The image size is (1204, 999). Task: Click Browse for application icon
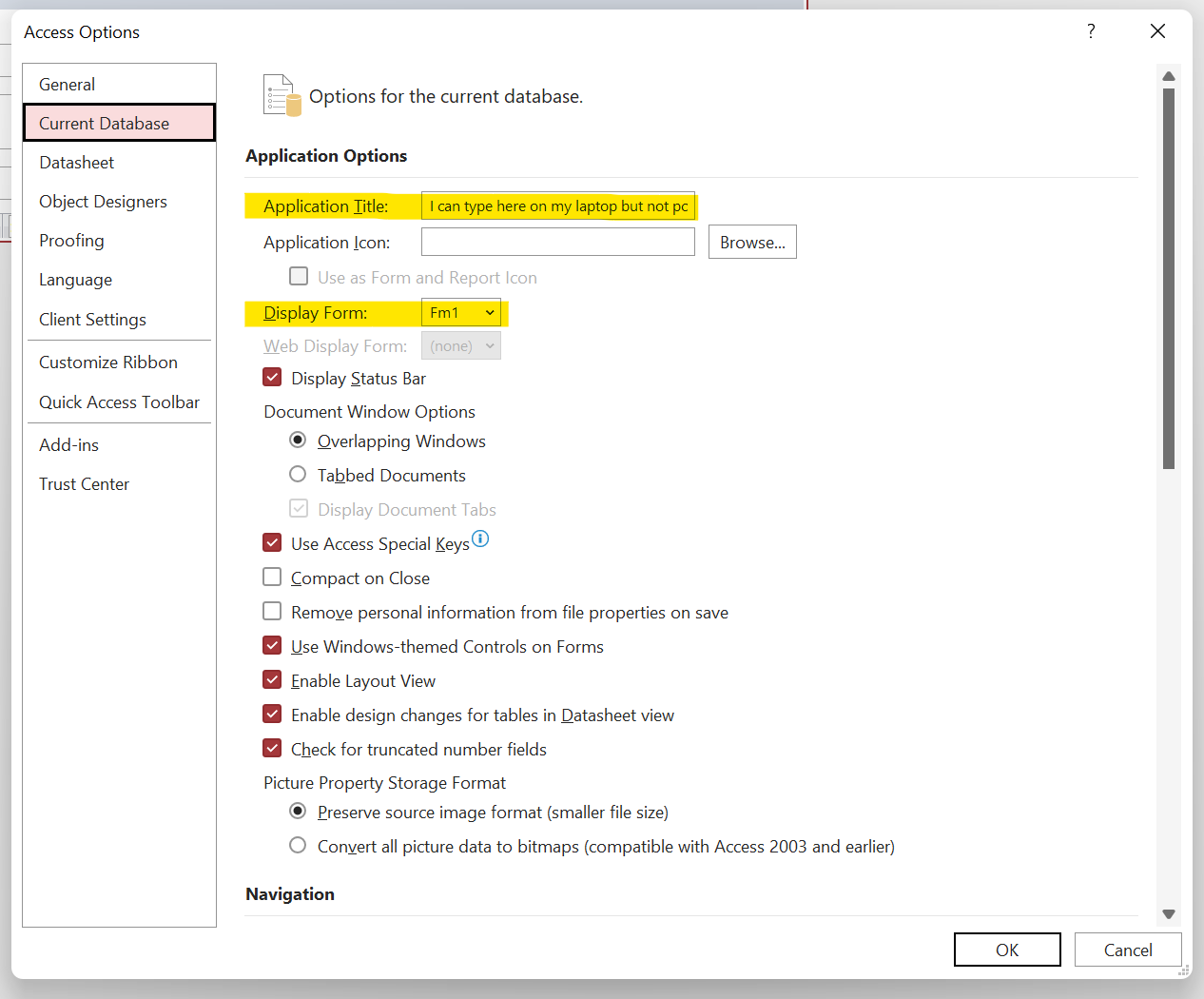coord(752,242)
